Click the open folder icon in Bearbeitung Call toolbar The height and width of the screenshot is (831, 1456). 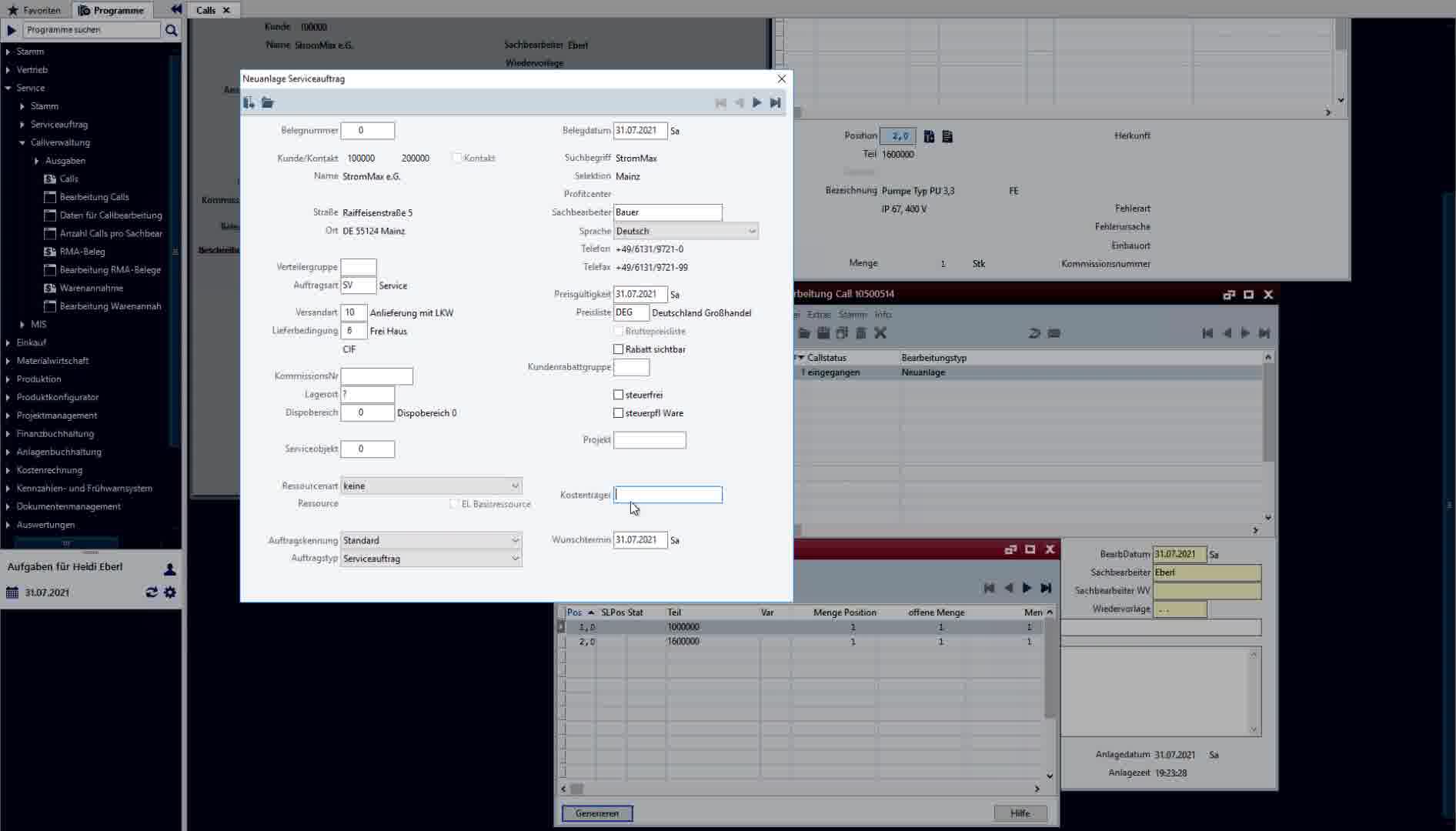tap(804, 333)
